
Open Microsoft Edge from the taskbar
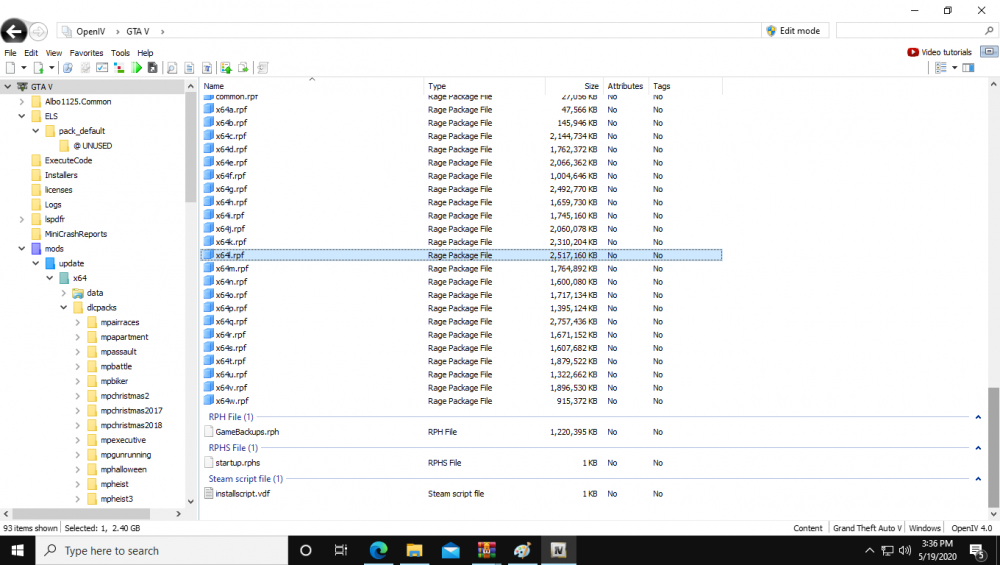click(379, 551)
